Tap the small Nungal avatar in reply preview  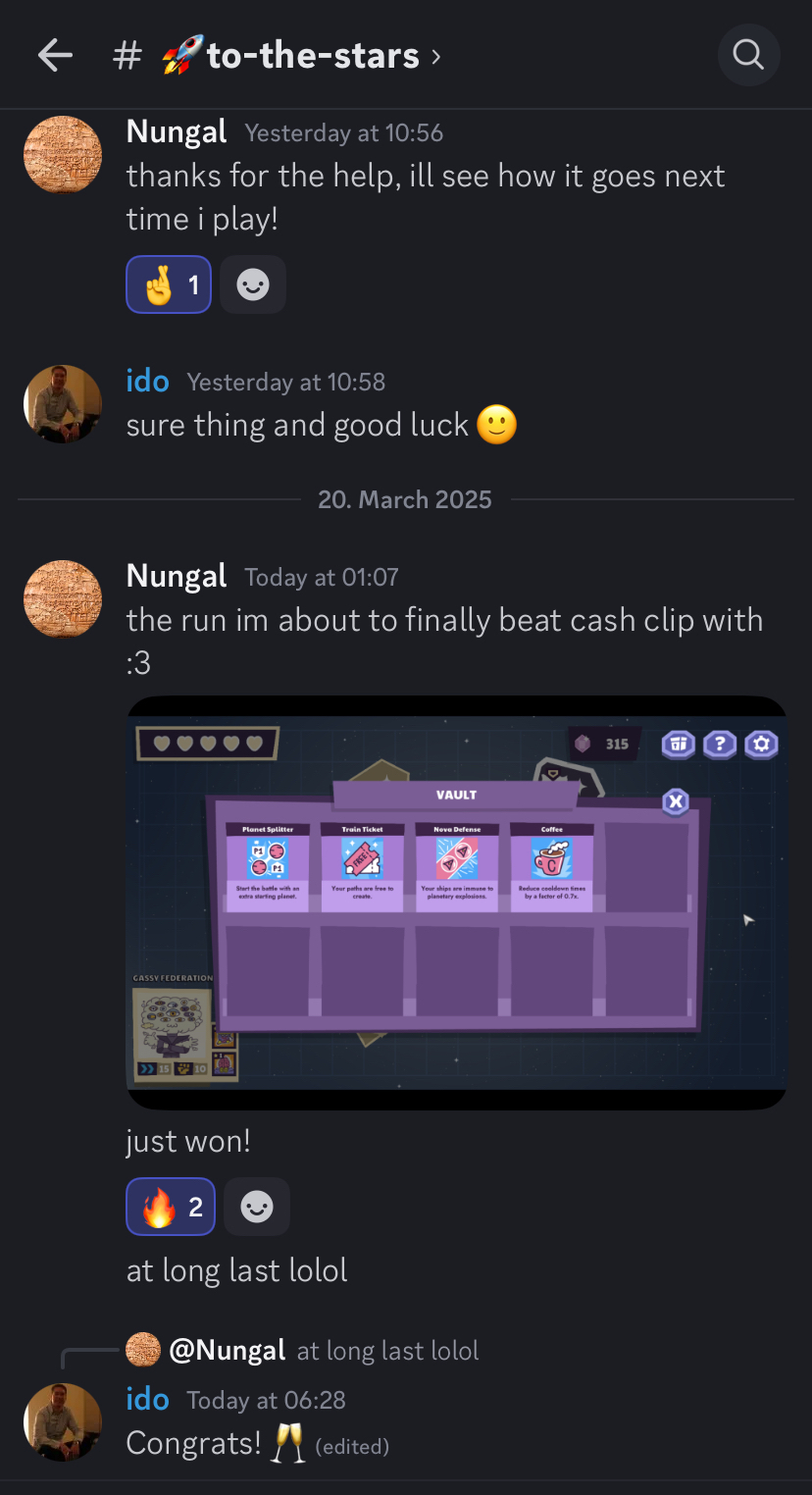point(143,1350)
